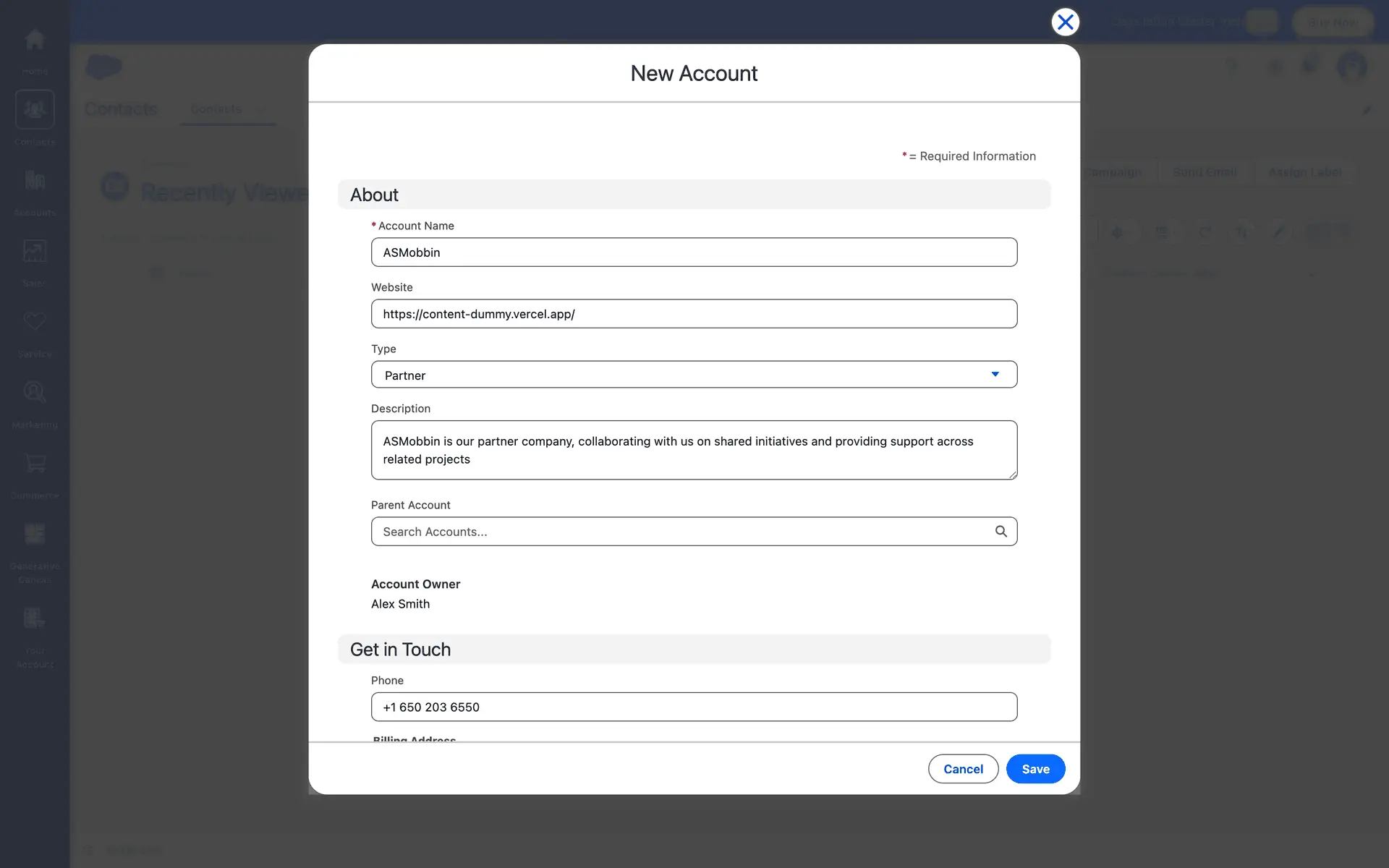Open the Generative Canvas sidebar icon
The image size is (1389, 868).
[x=35, y=535]
